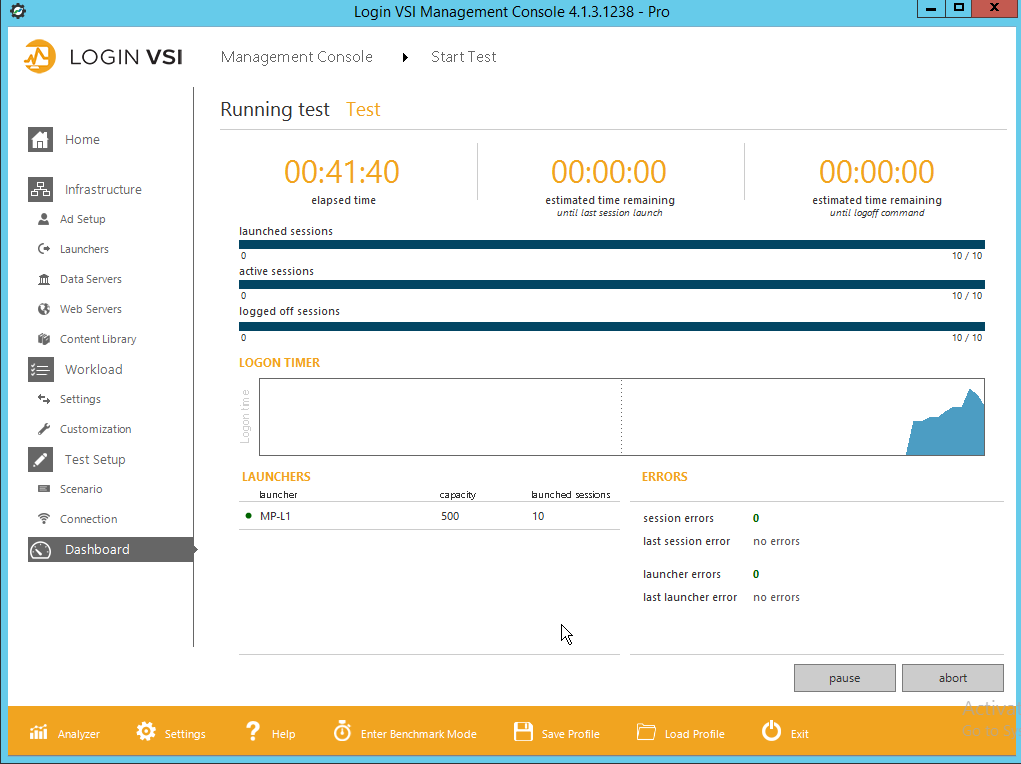The width and height of the screenshot is (1021, 764).
Task: Click Load Profile
Action: 694,734
